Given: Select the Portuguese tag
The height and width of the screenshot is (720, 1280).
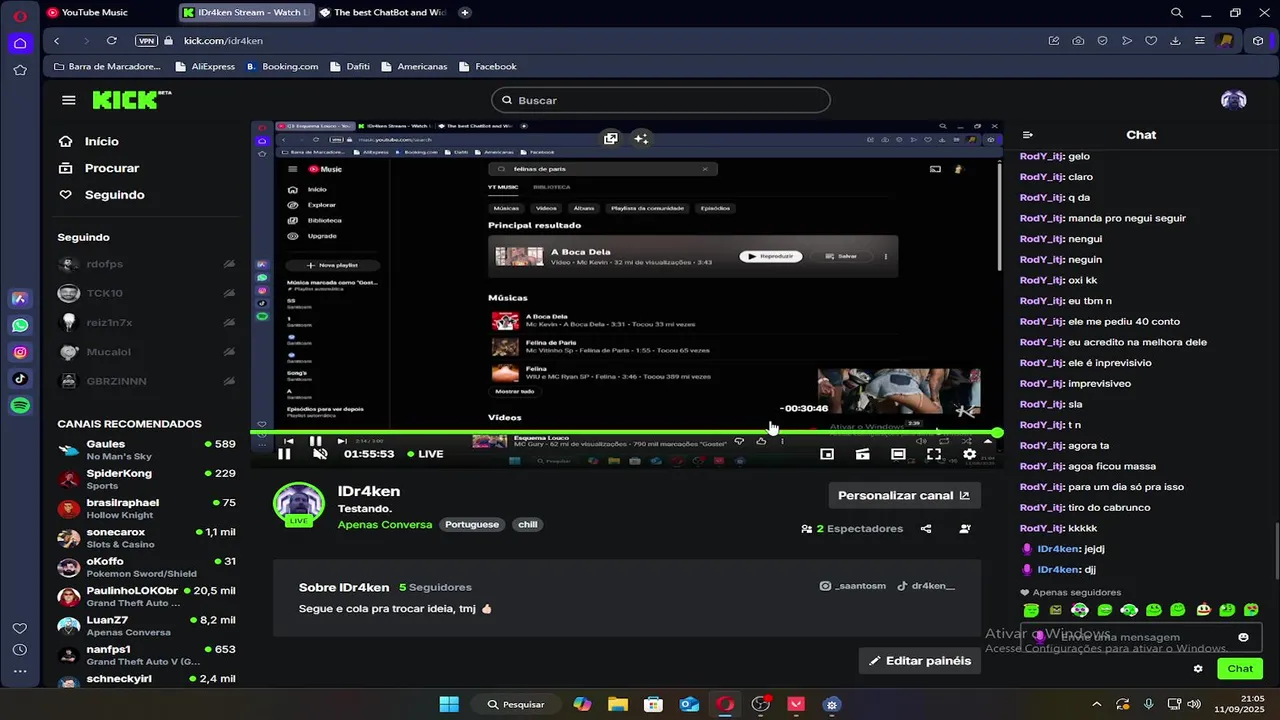Looking at the screenshot, I should 472,524.
